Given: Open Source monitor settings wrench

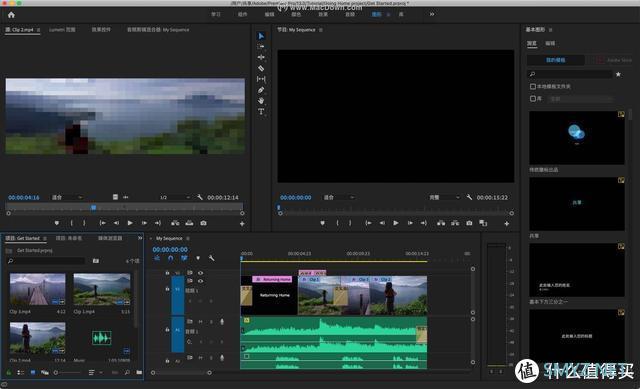Looking at the screenshot, I should pos(200,197).
